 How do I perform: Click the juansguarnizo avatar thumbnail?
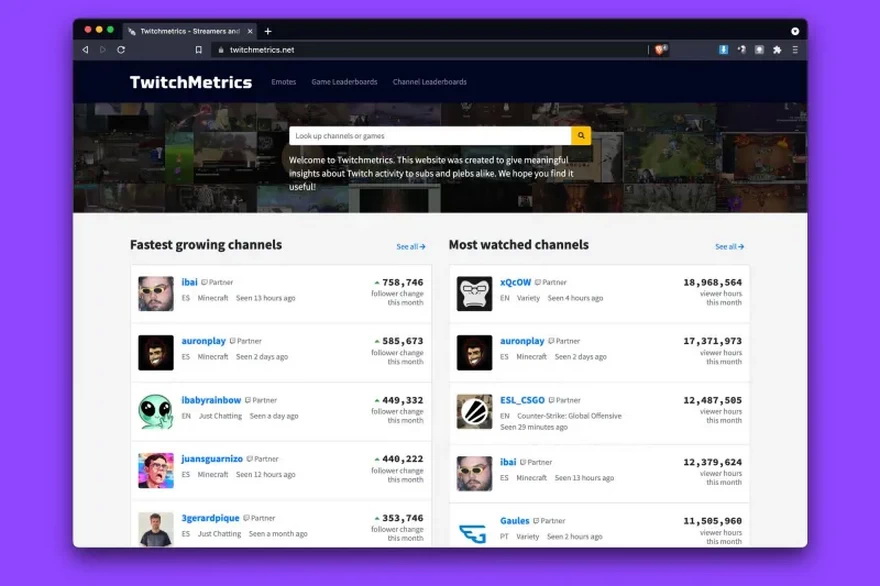click(x=156, y=470)
